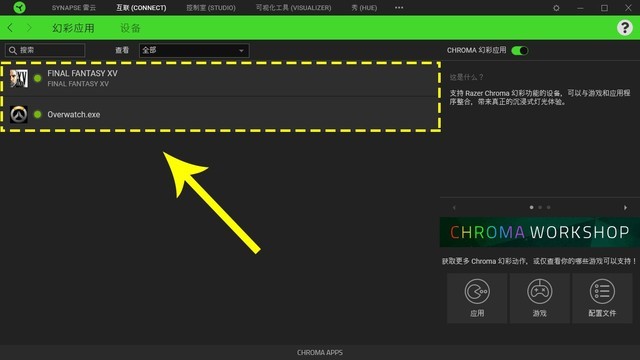Open the 幻彩应用 sub-tab
The image size is (640, 360).
click(73, 28)
